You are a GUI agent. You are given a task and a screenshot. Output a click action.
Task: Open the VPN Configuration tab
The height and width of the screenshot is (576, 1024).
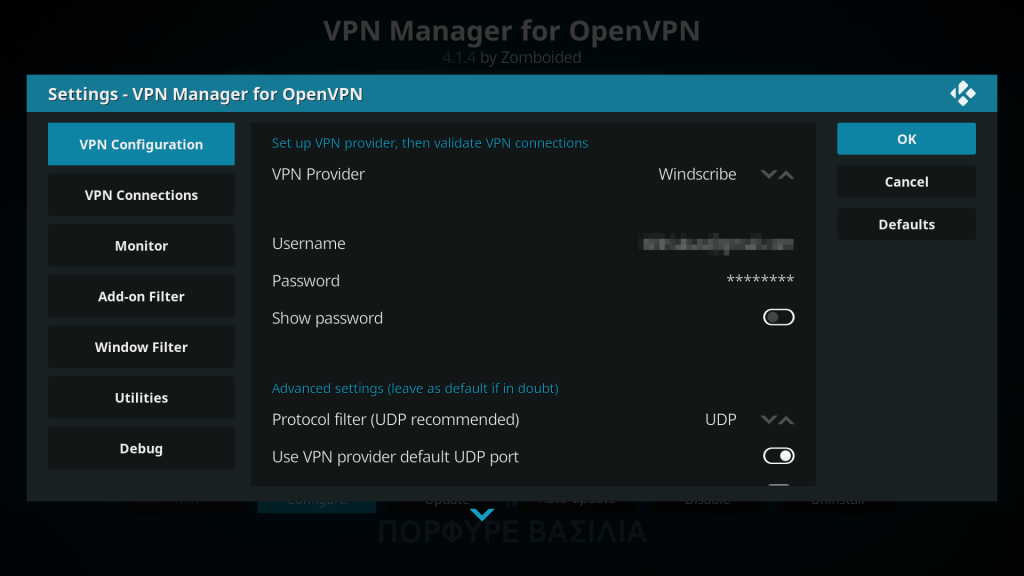coord(141,144)
